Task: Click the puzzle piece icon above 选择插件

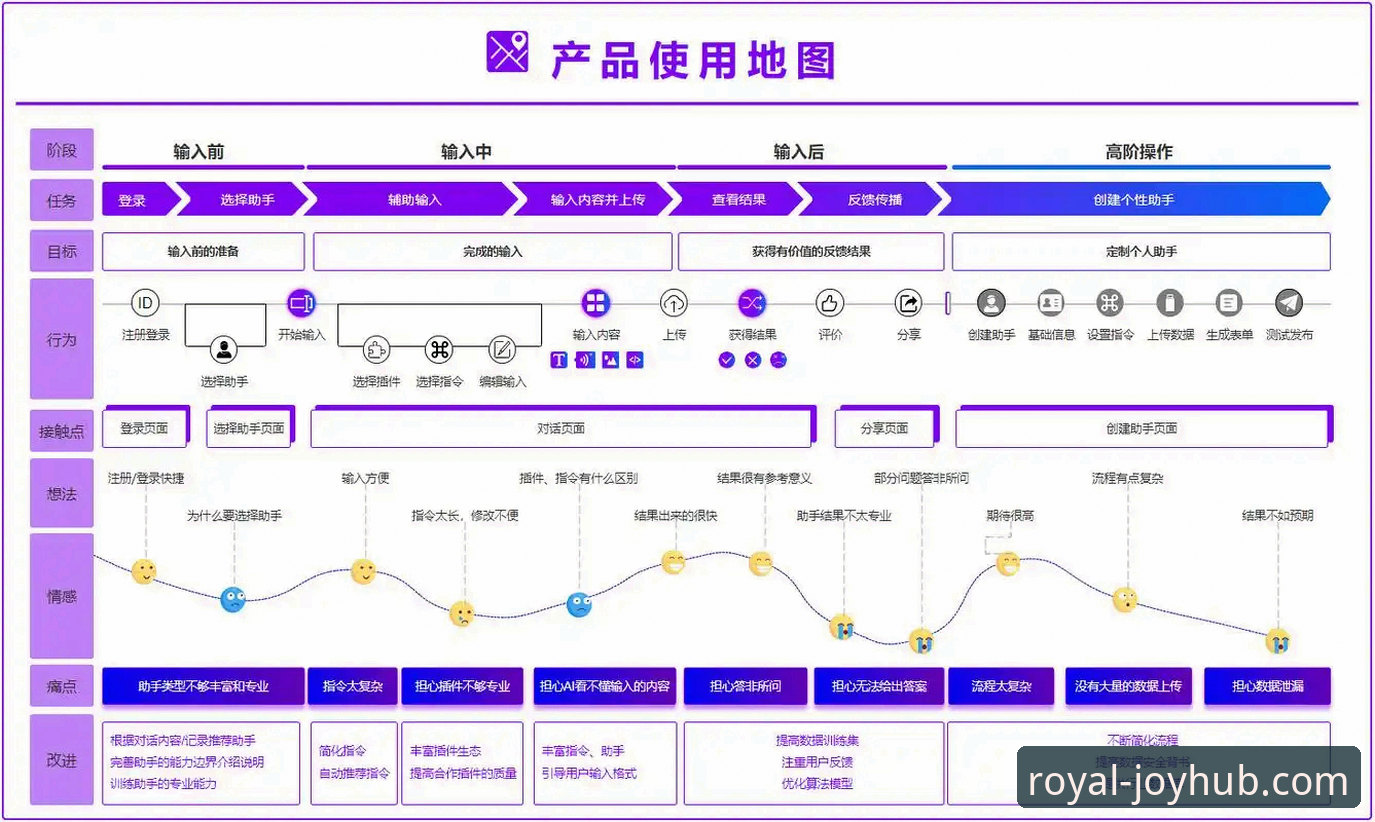Action: click(376, 350)
